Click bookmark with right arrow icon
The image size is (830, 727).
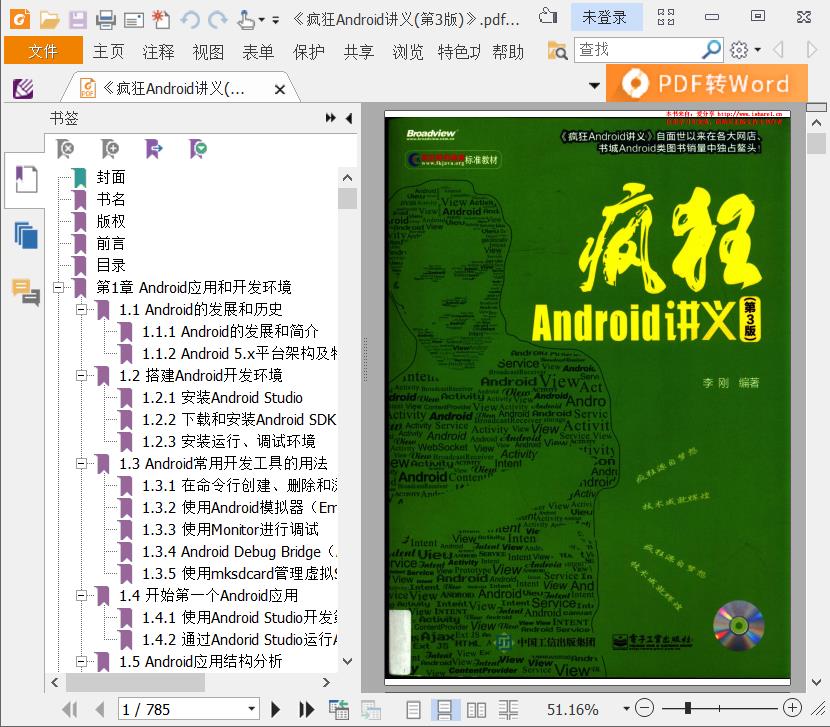pos(154,149)
